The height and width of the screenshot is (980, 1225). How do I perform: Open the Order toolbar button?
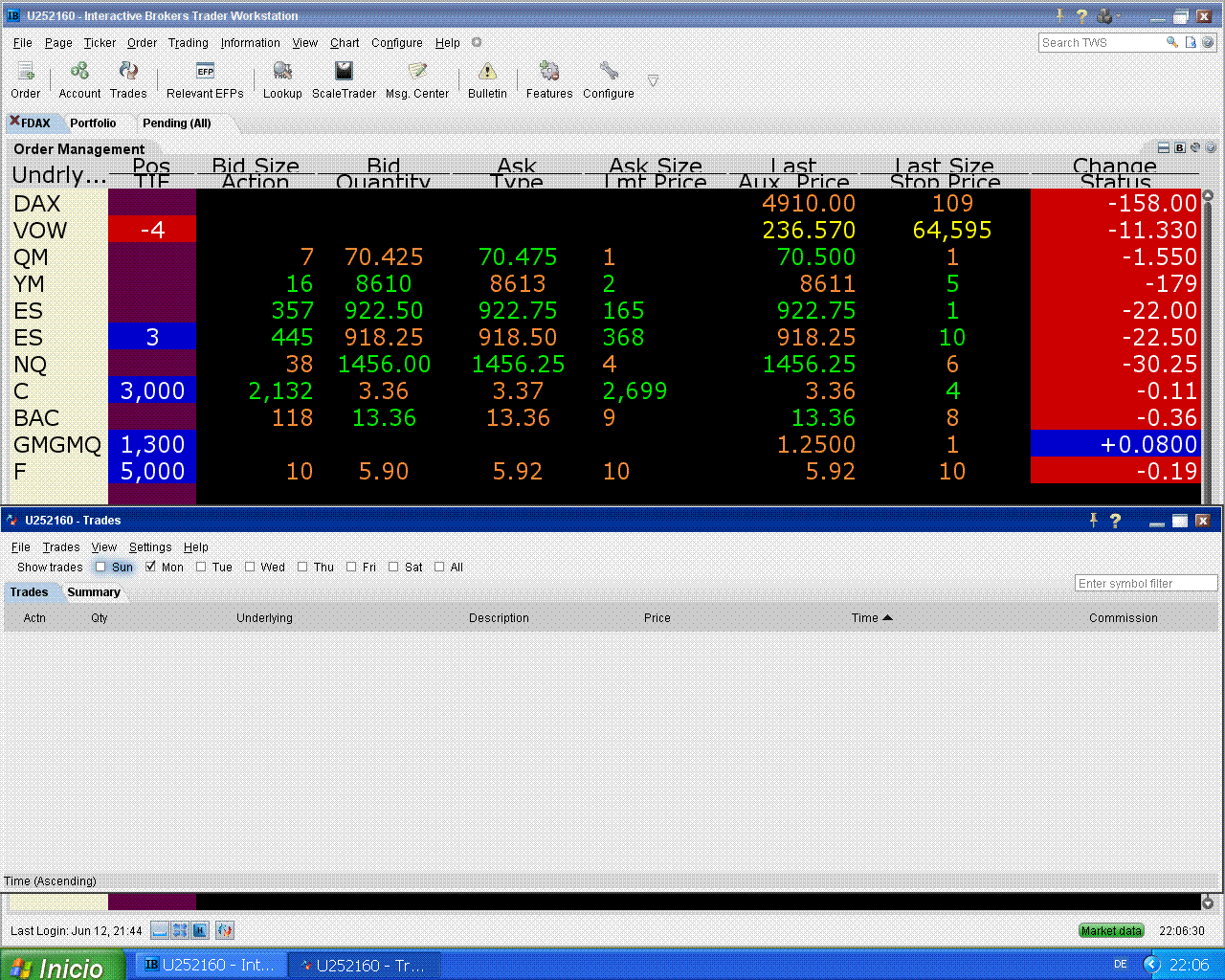26,79
